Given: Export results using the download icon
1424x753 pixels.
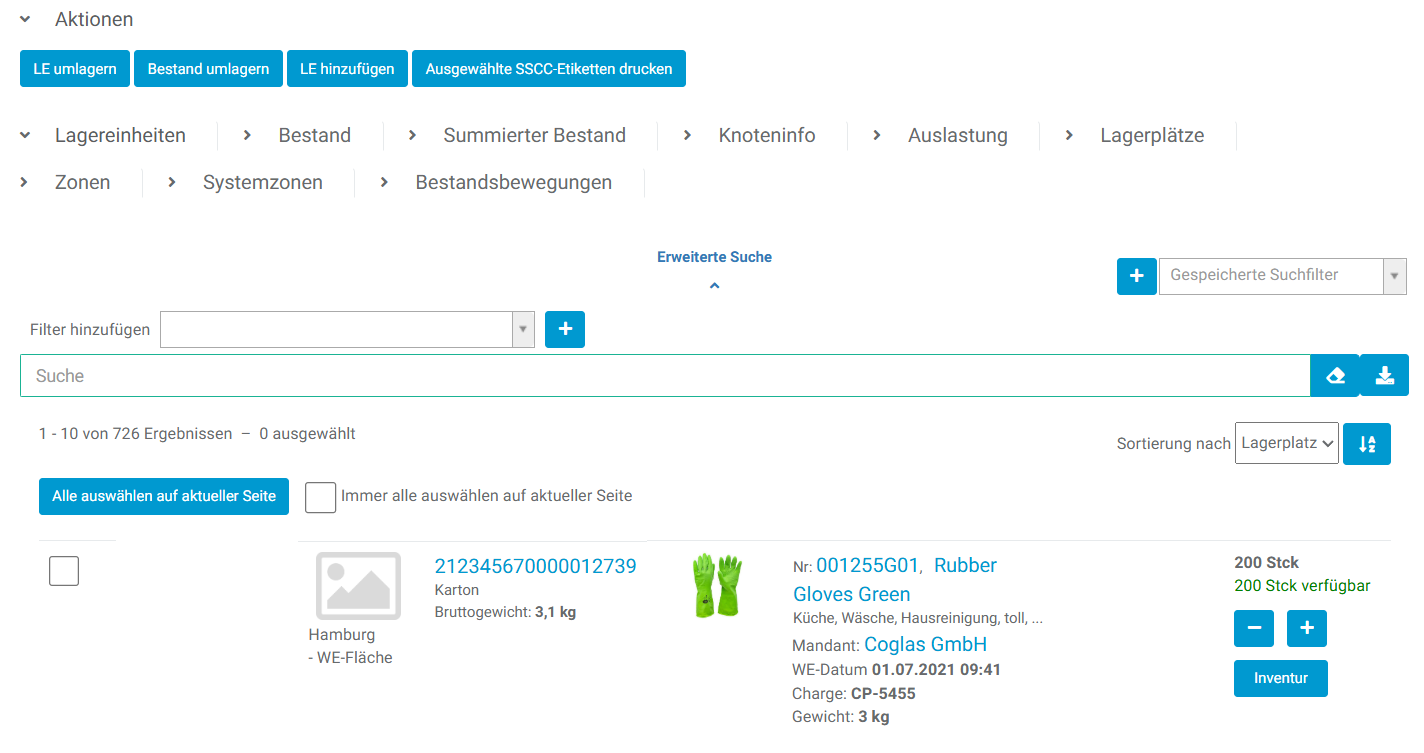Looking at the screenshot, I should (x=1384, y=375).
